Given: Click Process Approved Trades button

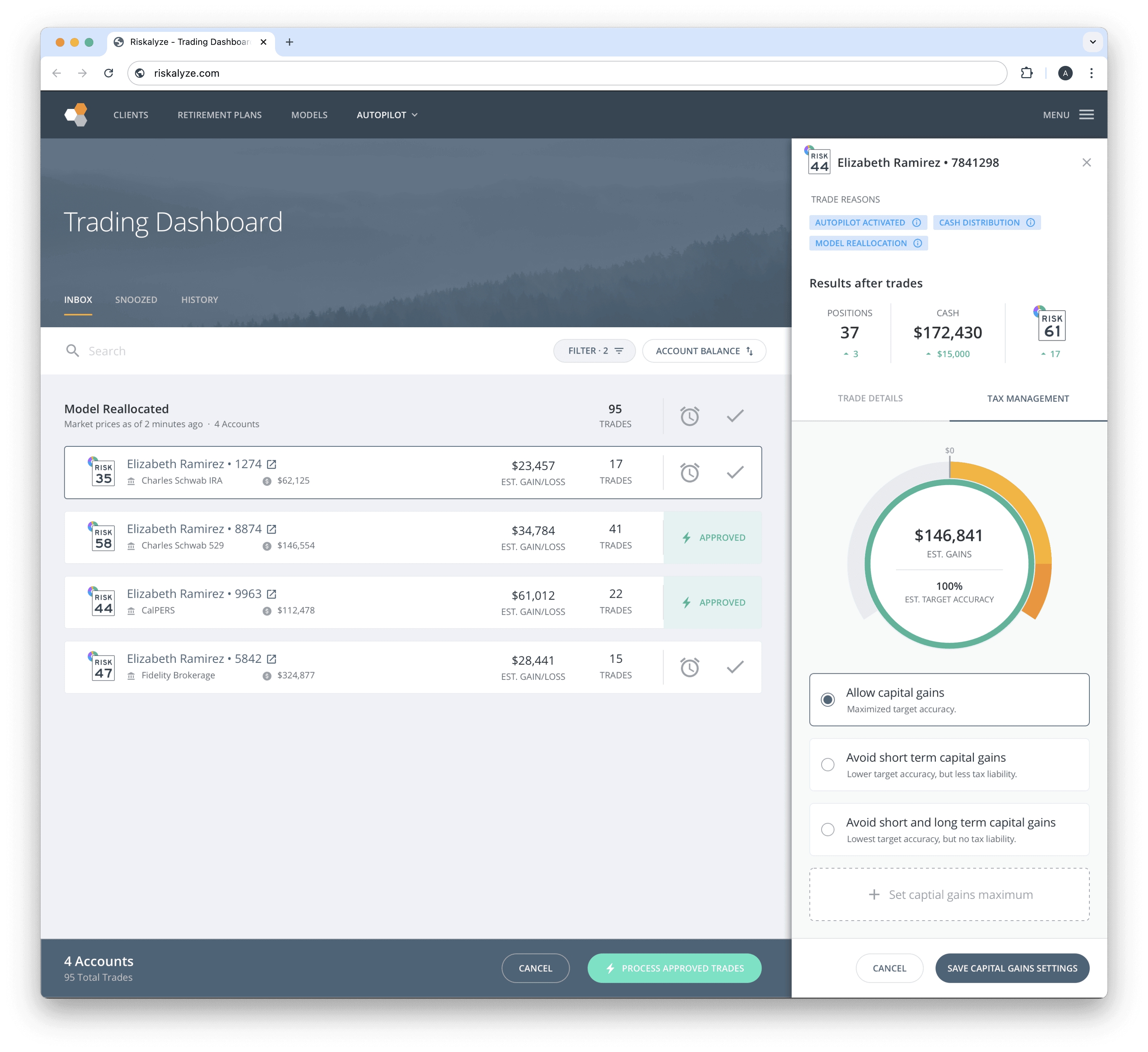Looking at the screenshot, I should pyautogui.click(x=674, y=968).
